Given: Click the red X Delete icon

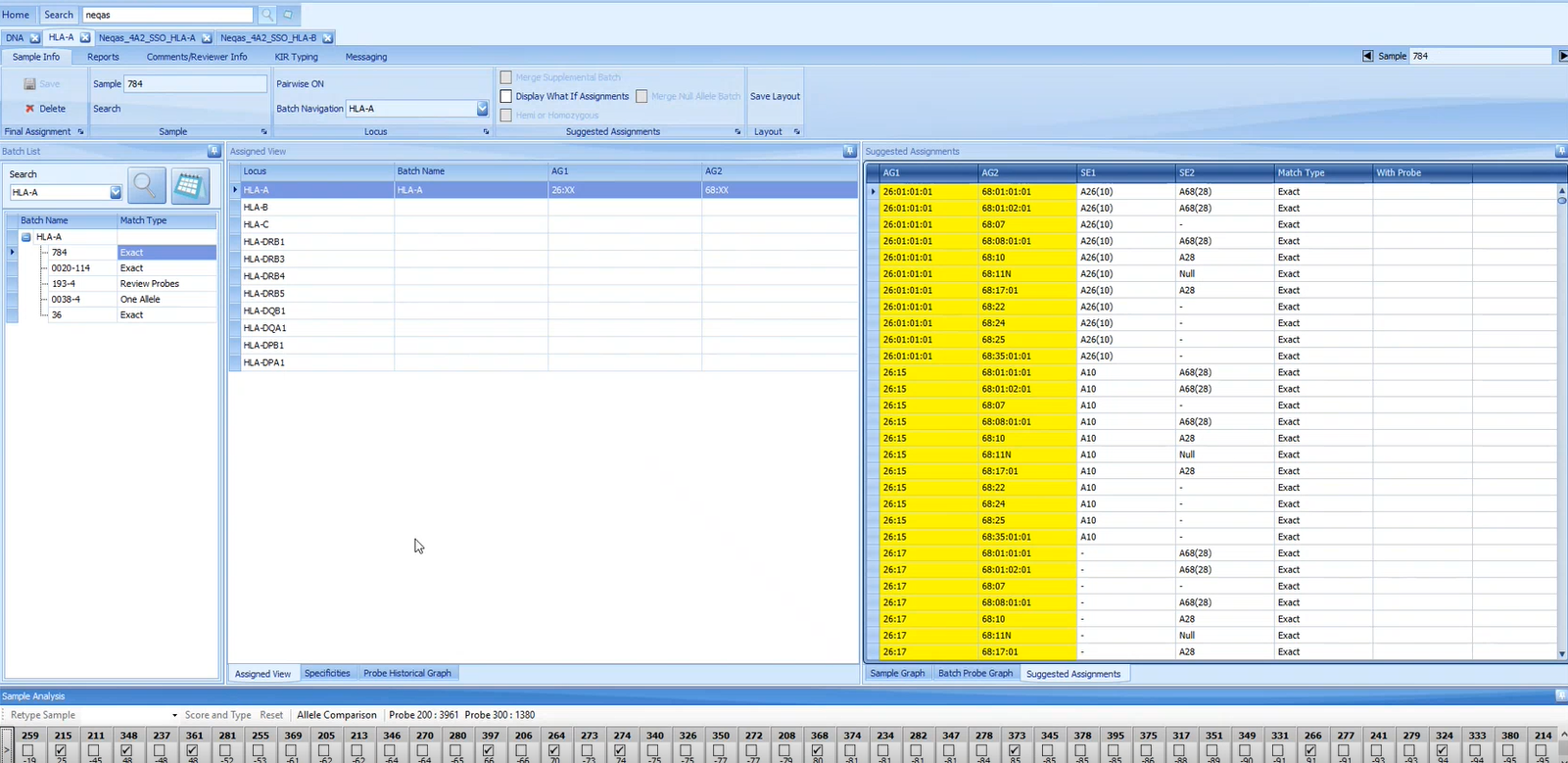Looking at the screenshot, I should [x=29, y=109].
